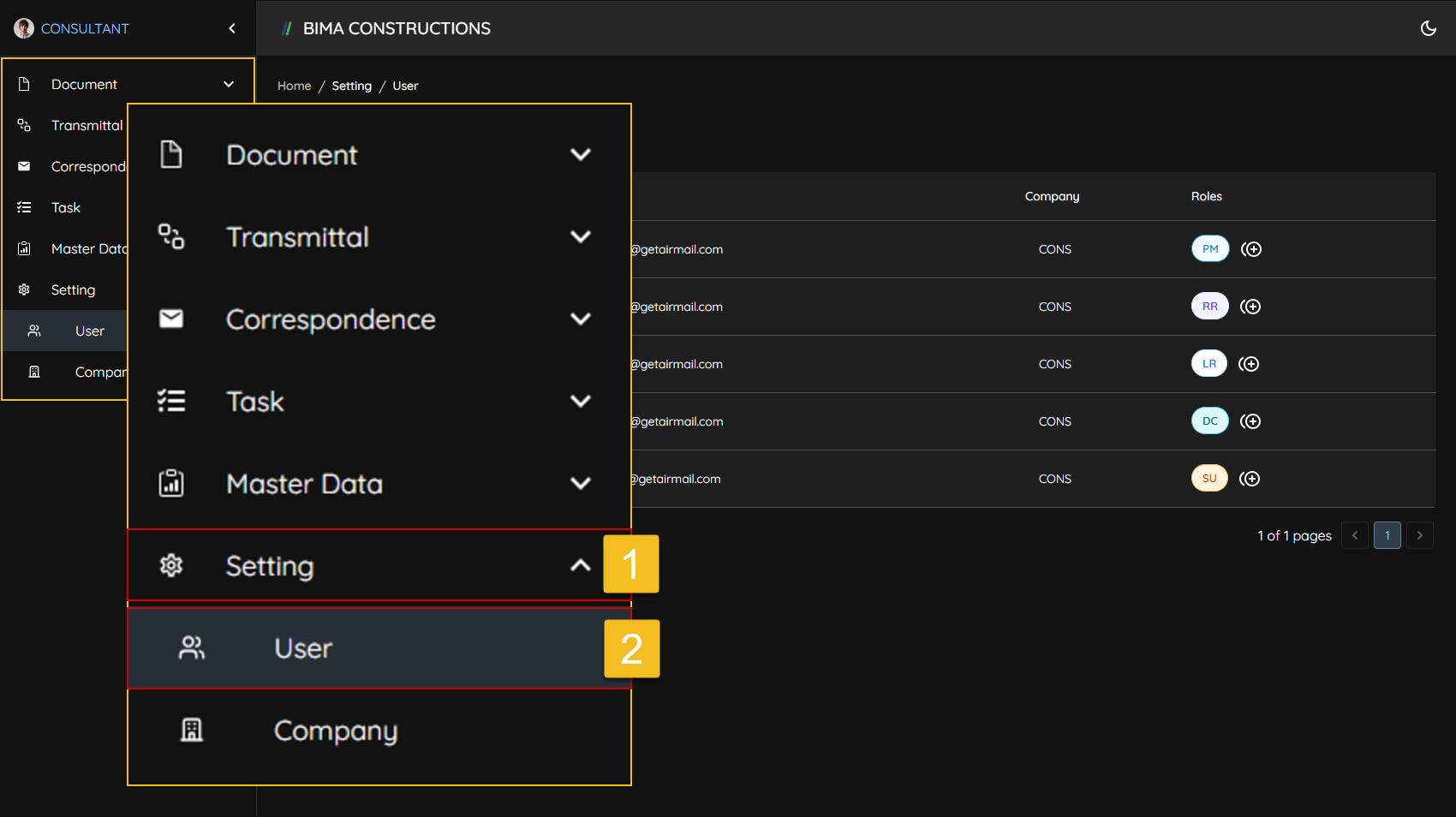Image resolution: width=1456 pixels, height=817 pixels.
Task: Select the User item in enlarged menu
Action: 303,648
